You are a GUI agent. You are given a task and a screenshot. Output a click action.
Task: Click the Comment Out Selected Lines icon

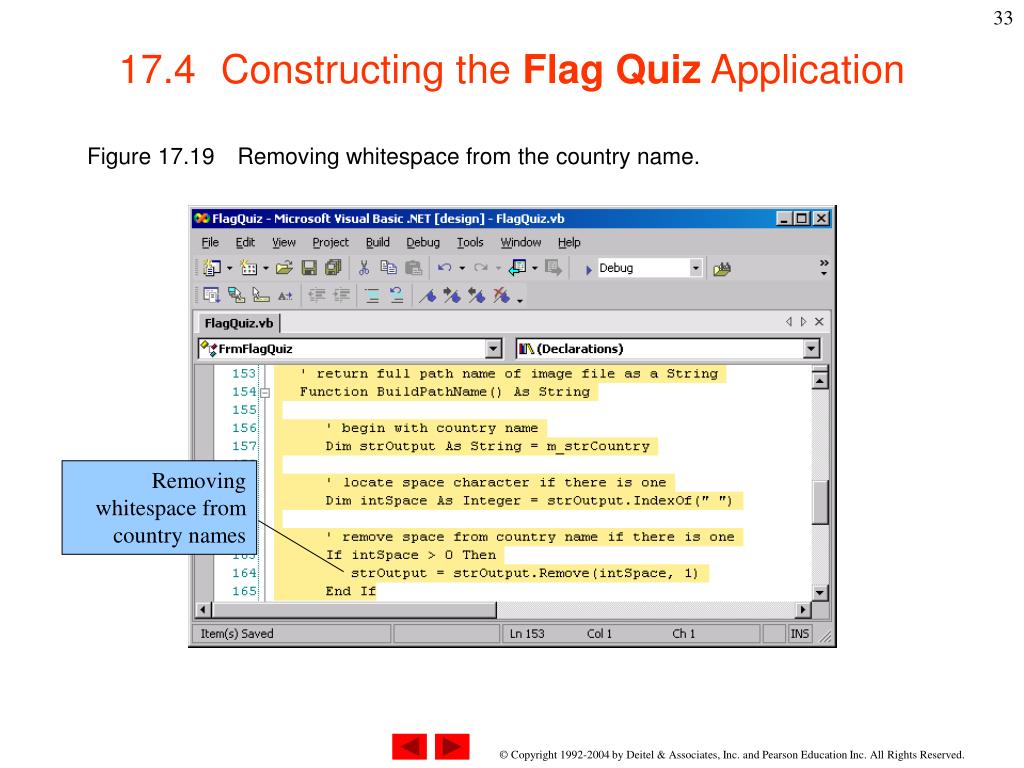coord(372,296)
